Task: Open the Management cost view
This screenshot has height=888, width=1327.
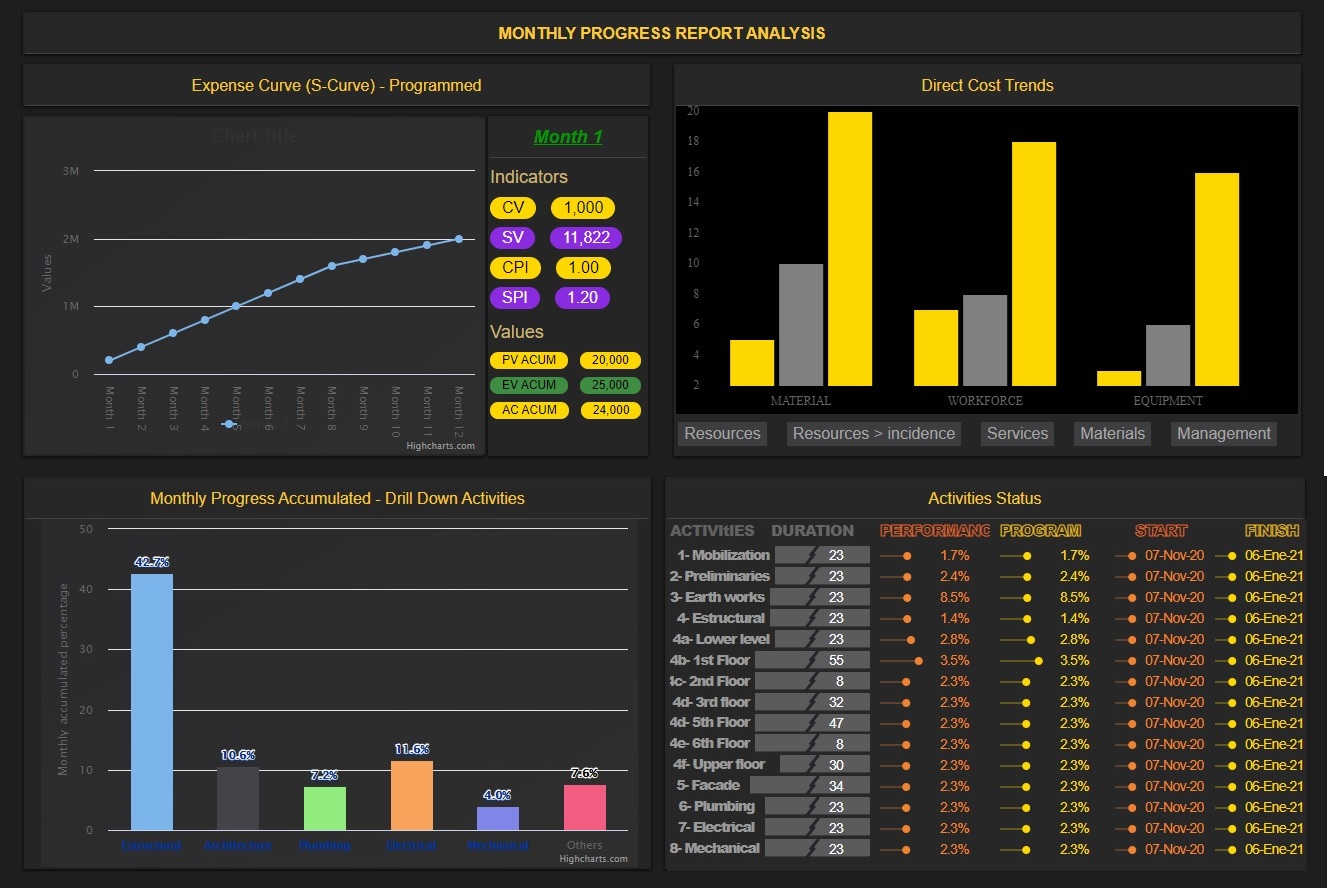Action: 1223,433
